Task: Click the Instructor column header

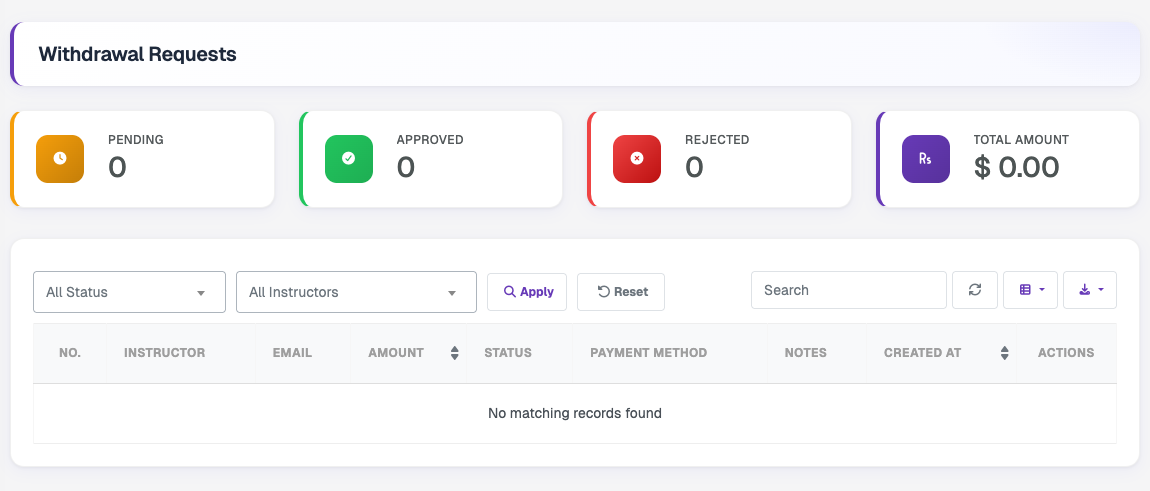Action: point(180,353)
